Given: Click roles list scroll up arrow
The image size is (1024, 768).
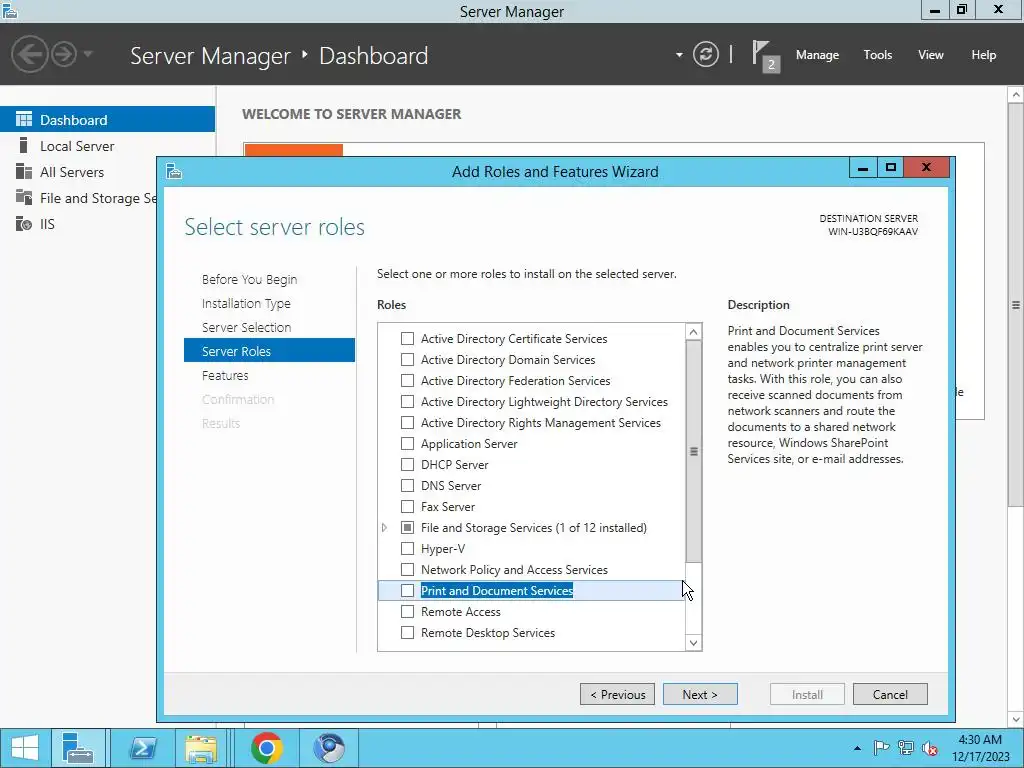Looking at the screenshot, I should pyautogui.click(x=694, y=332).
